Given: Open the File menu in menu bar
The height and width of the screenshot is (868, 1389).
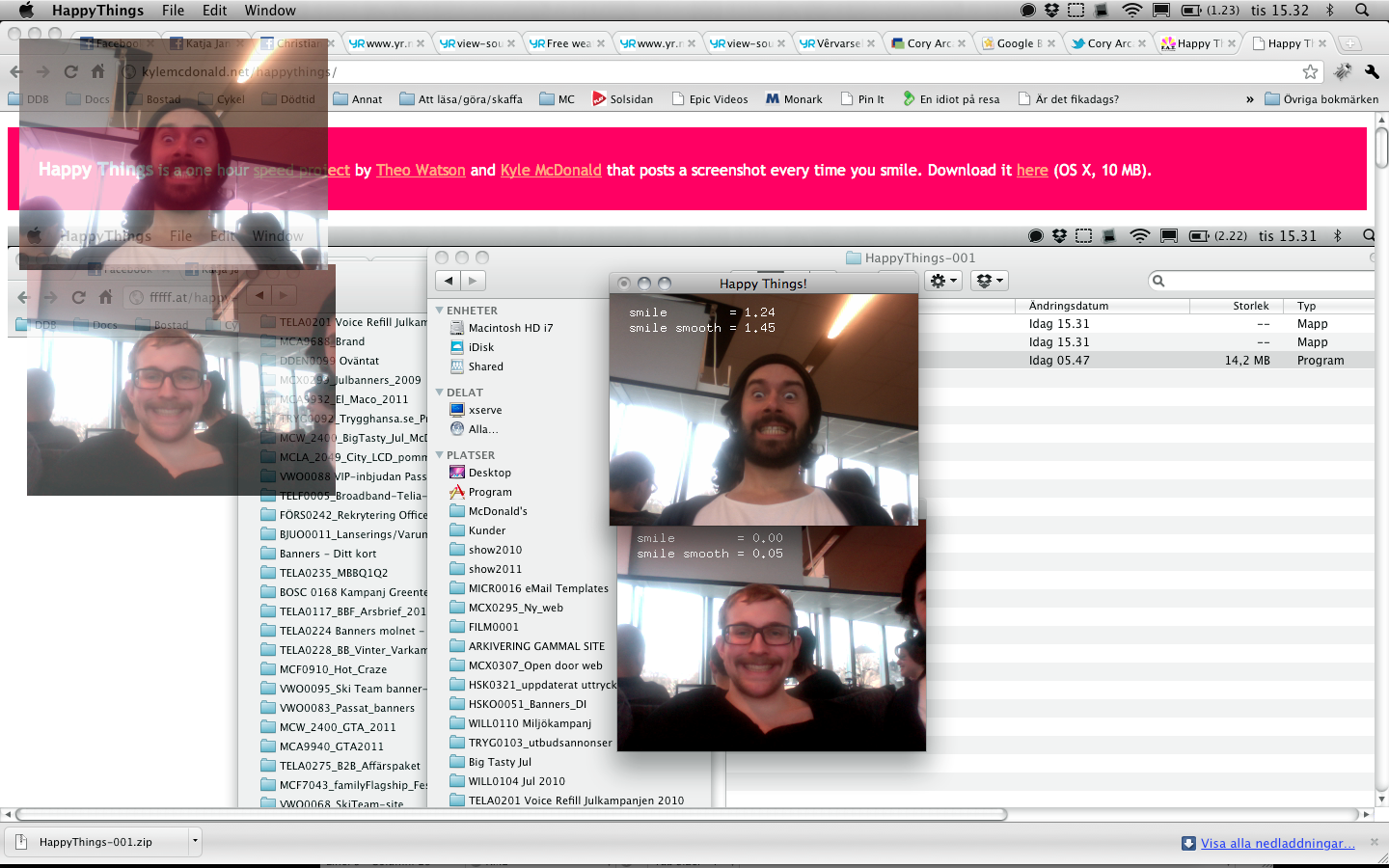Looking at the screenshot, I should pos(174,11).
